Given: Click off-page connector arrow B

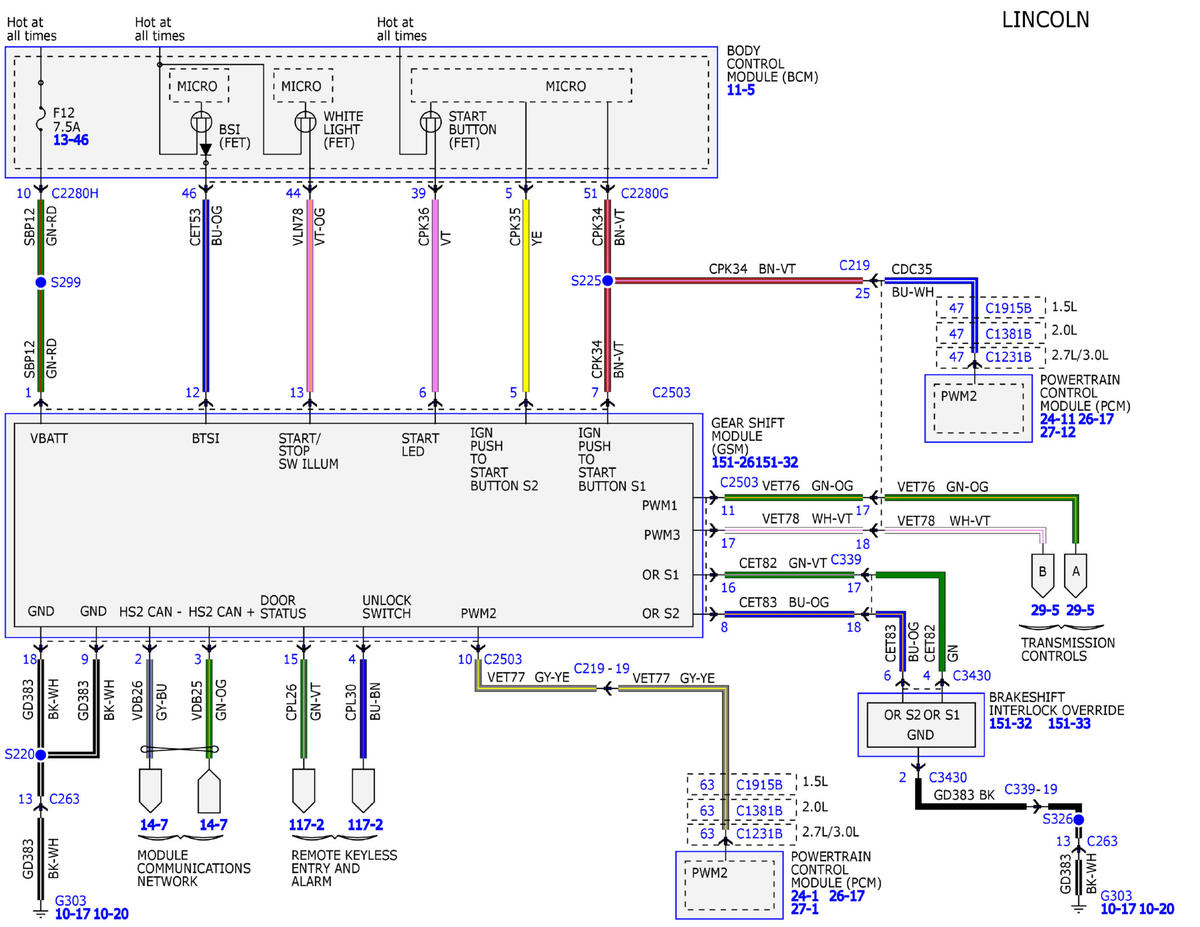Looking at the screenshot, I should tap(1044, 574).
